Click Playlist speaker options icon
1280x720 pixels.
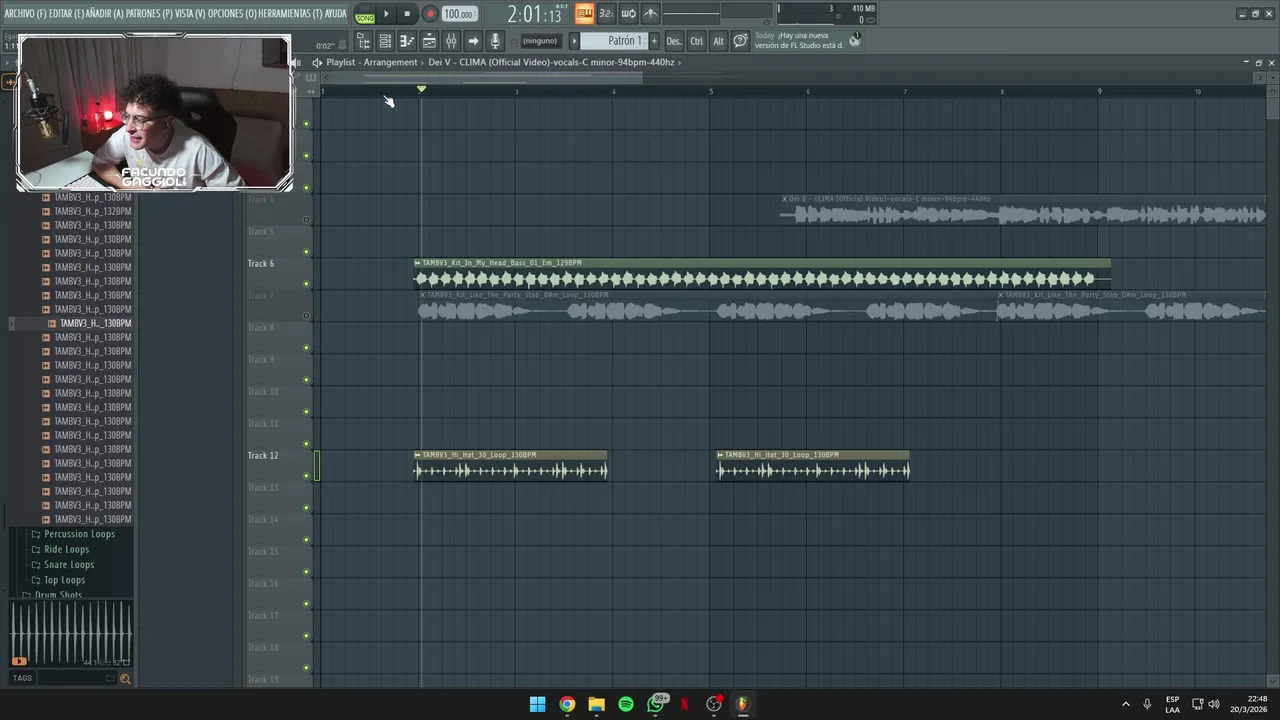point(317,62)
